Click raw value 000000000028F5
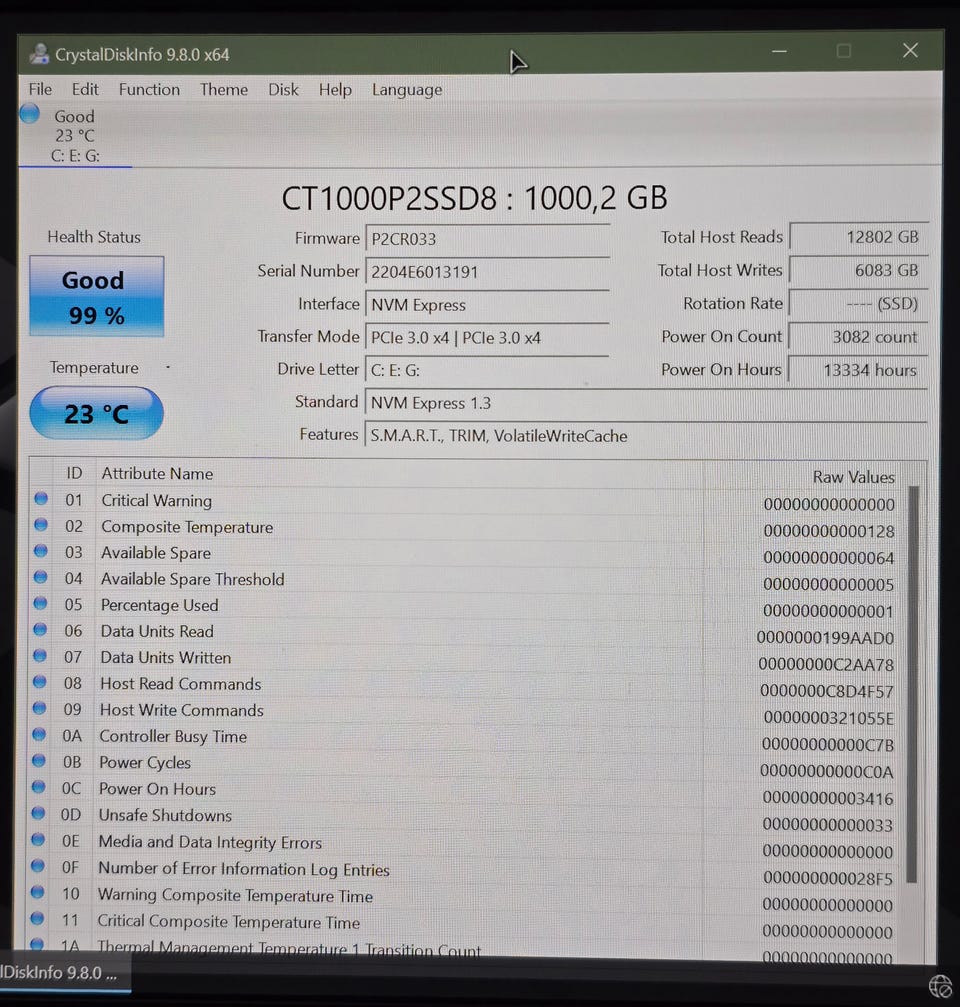Viewport: 960px width, 1007px height. click(x=828, y=879)
